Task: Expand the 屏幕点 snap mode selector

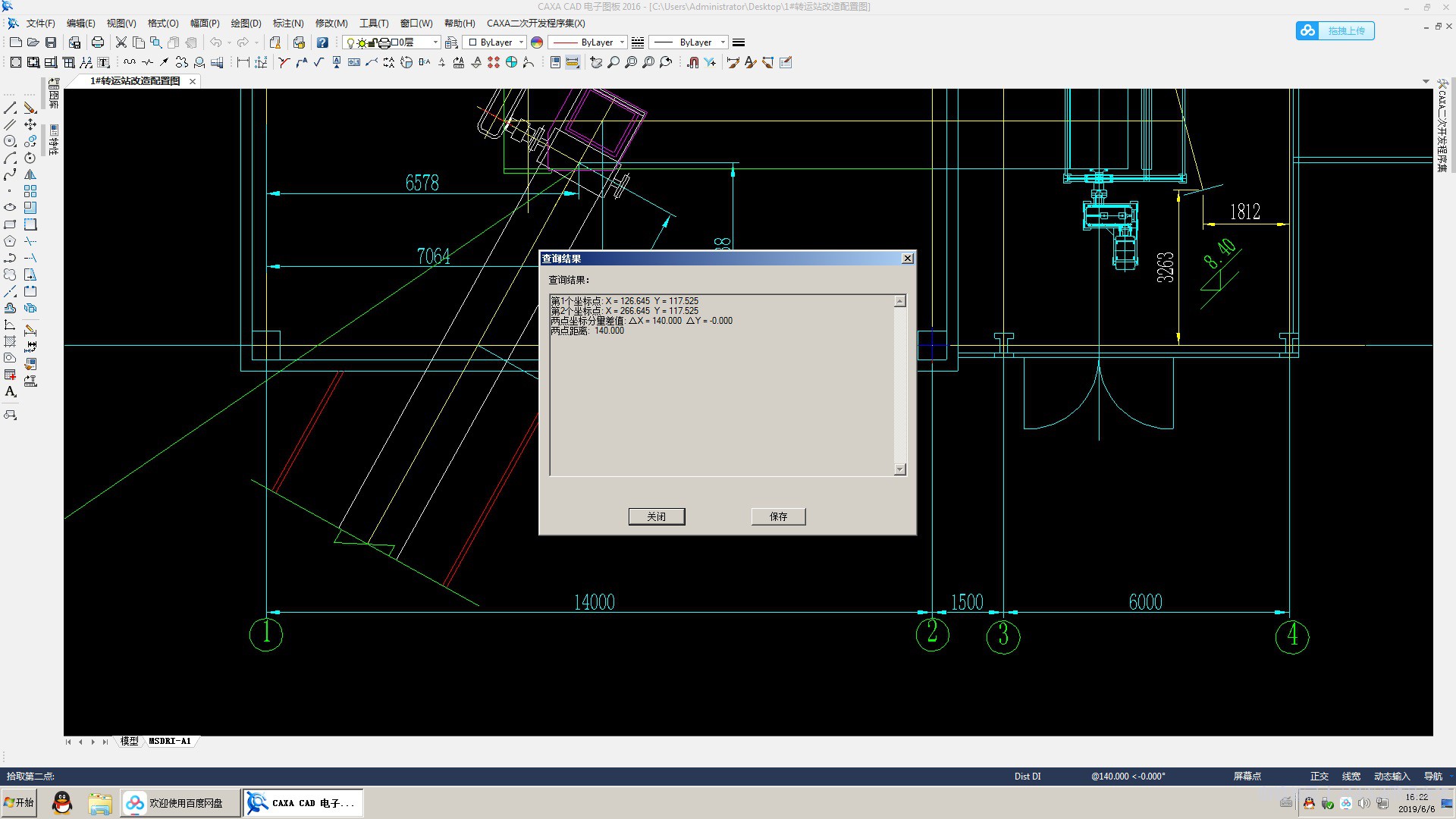Action: (x=1247, y=776)
